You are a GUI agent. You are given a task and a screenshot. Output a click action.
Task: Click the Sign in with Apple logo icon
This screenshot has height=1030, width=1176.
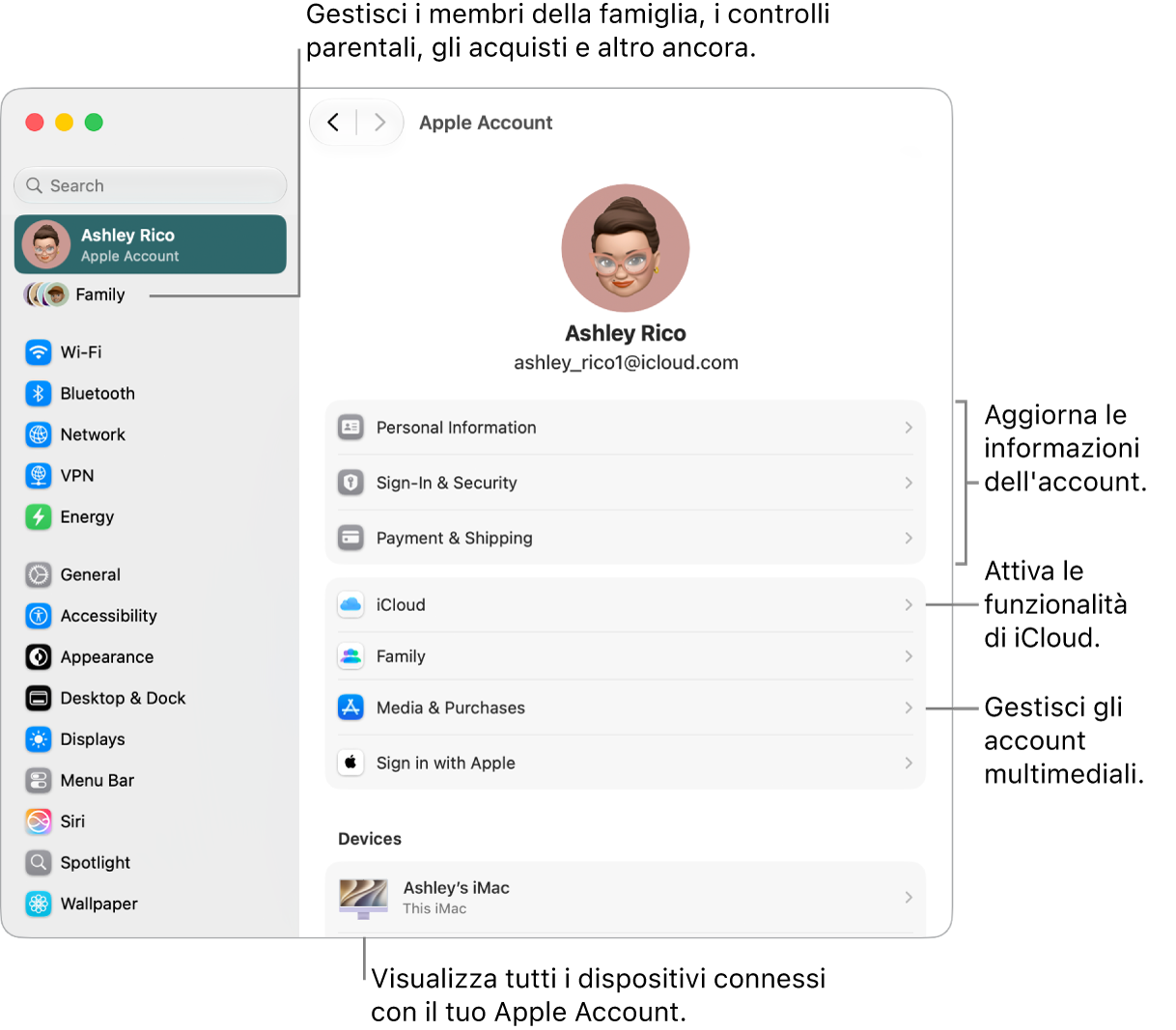350,763
